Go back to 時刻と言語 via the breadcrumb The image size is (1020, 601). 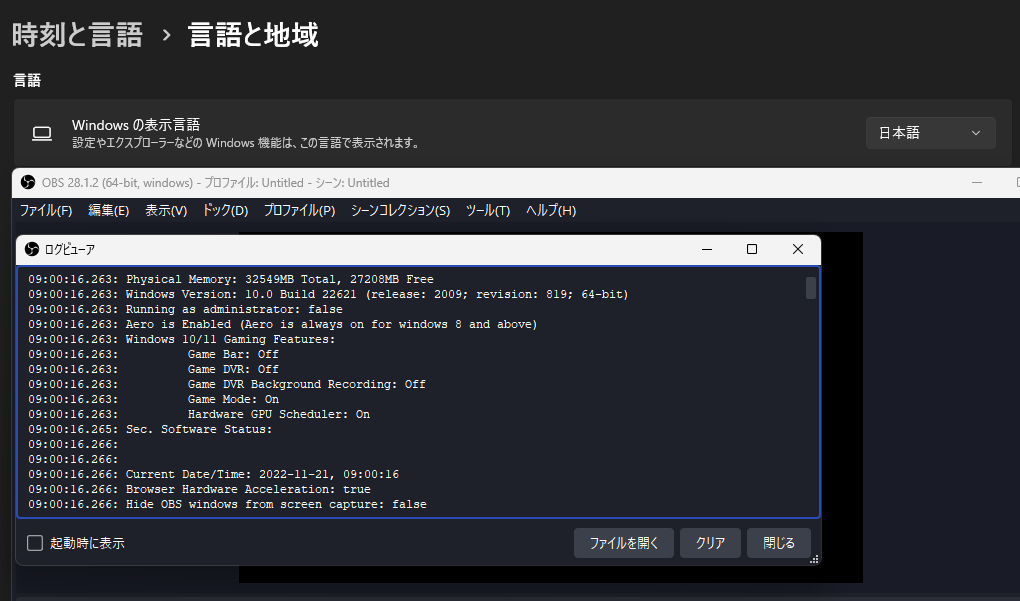click(77, 35)
